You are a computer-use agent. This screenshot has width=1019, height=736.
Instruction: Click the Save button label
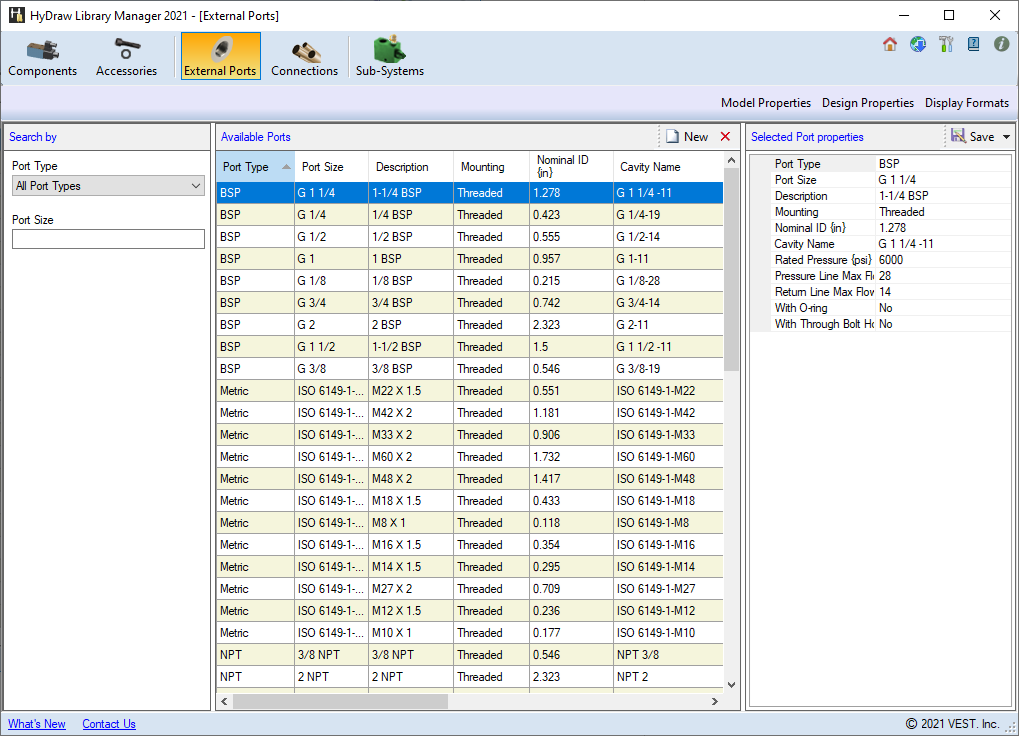pyautogui.click(x=981, y=137)
